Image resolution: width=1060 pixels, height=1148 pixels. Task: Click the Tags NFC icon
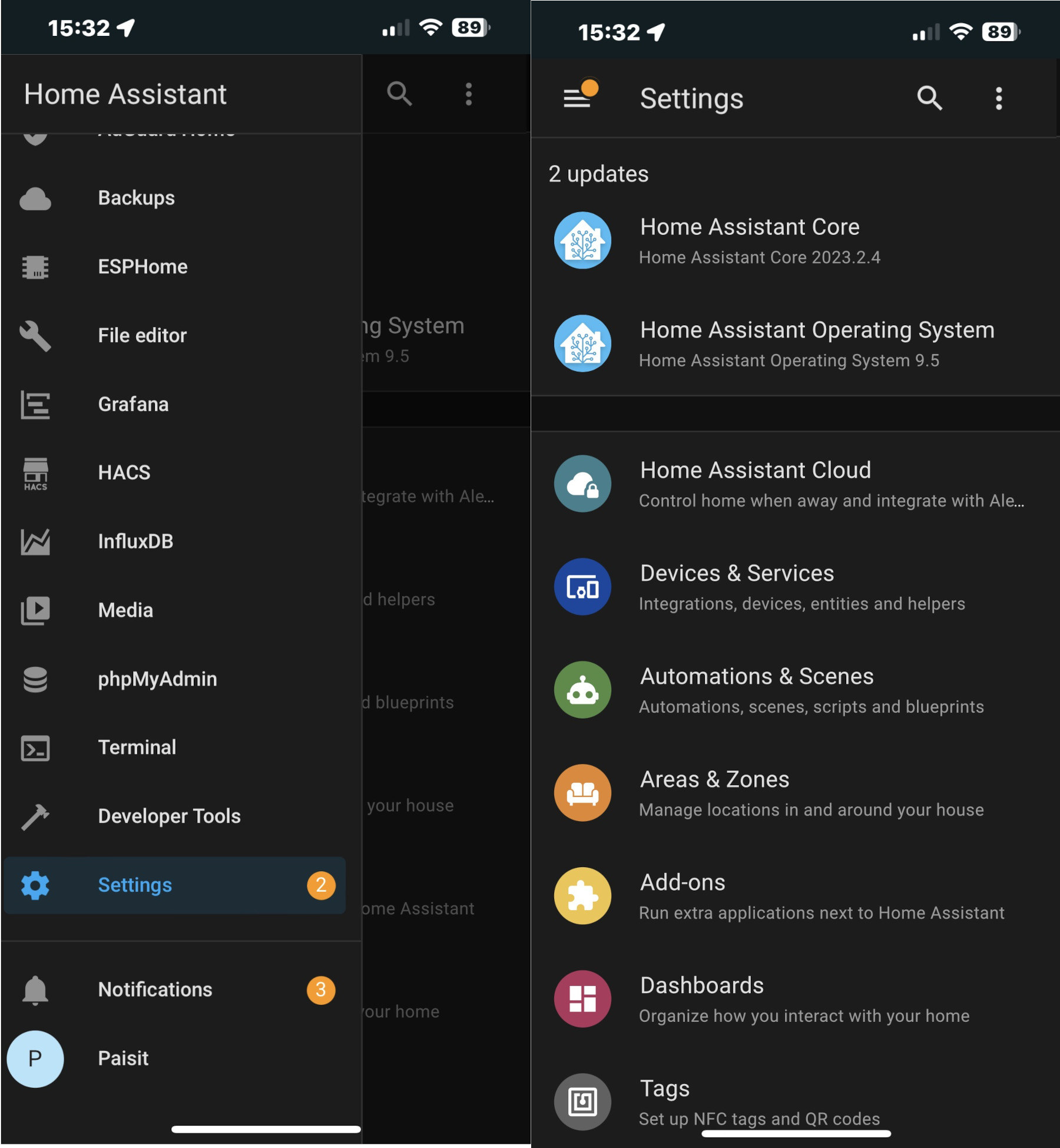point(582,1102)
